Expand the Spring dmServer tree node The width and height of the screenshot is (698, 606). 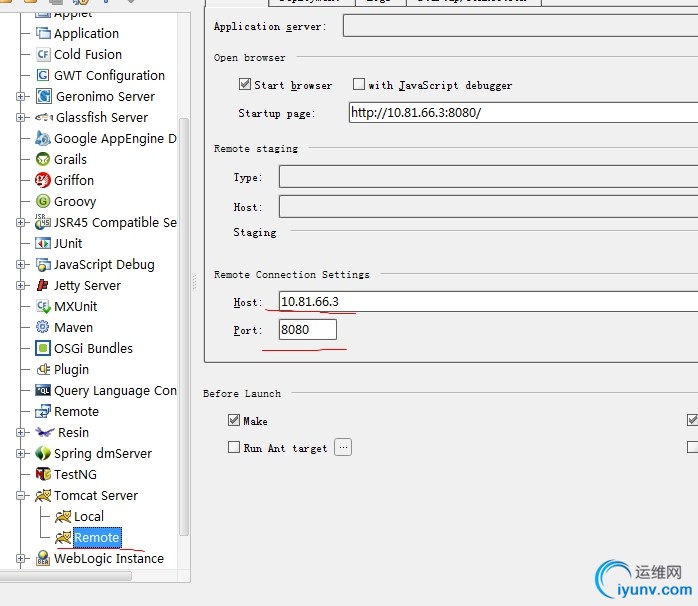click(x=20, y=453)
